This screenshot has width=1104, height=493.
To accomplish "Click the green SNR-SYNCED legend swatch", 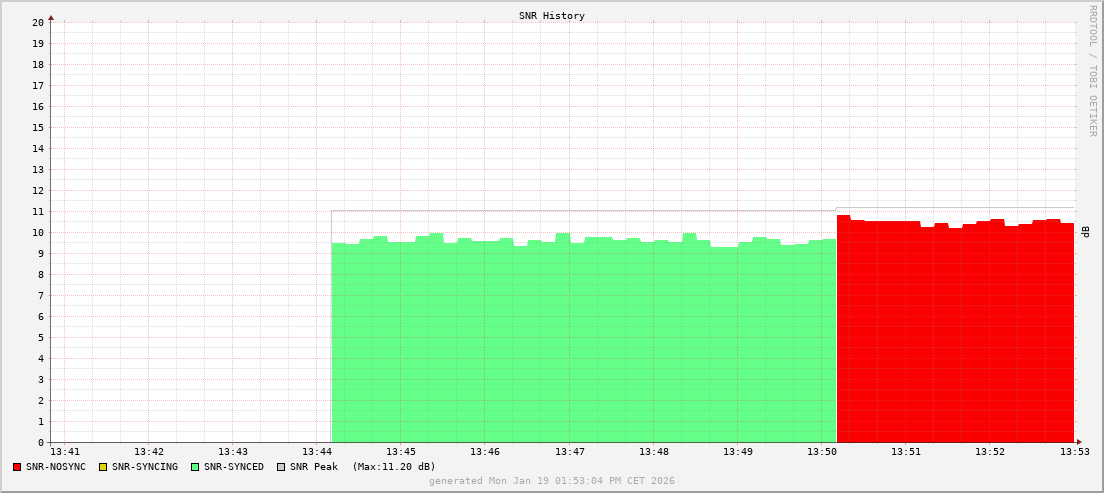I will coord(195,467).
